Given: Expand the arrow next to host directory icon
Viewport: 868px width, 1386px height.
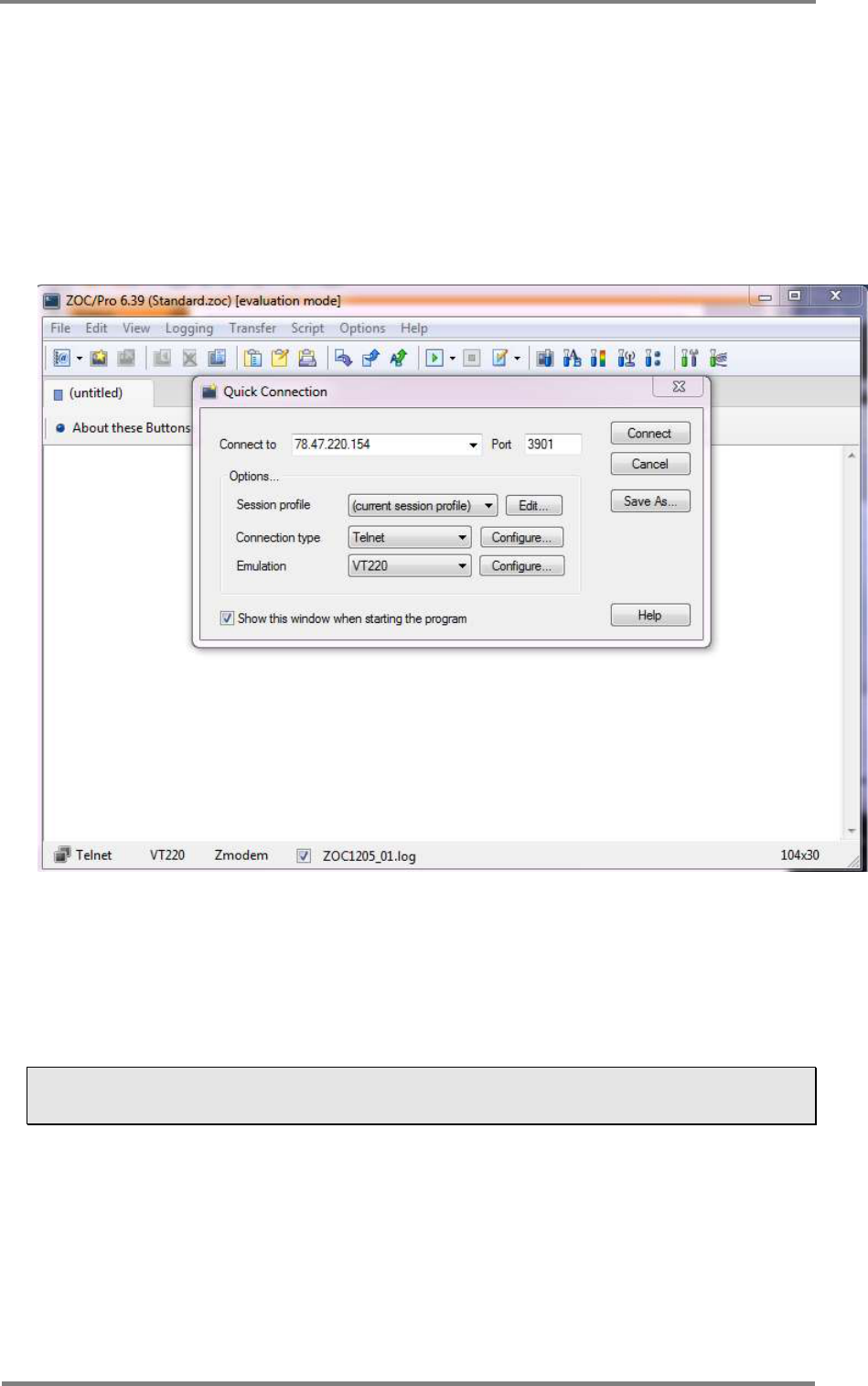Looking at the screenshot, I should pyautogui.click(x=80, y=359).
